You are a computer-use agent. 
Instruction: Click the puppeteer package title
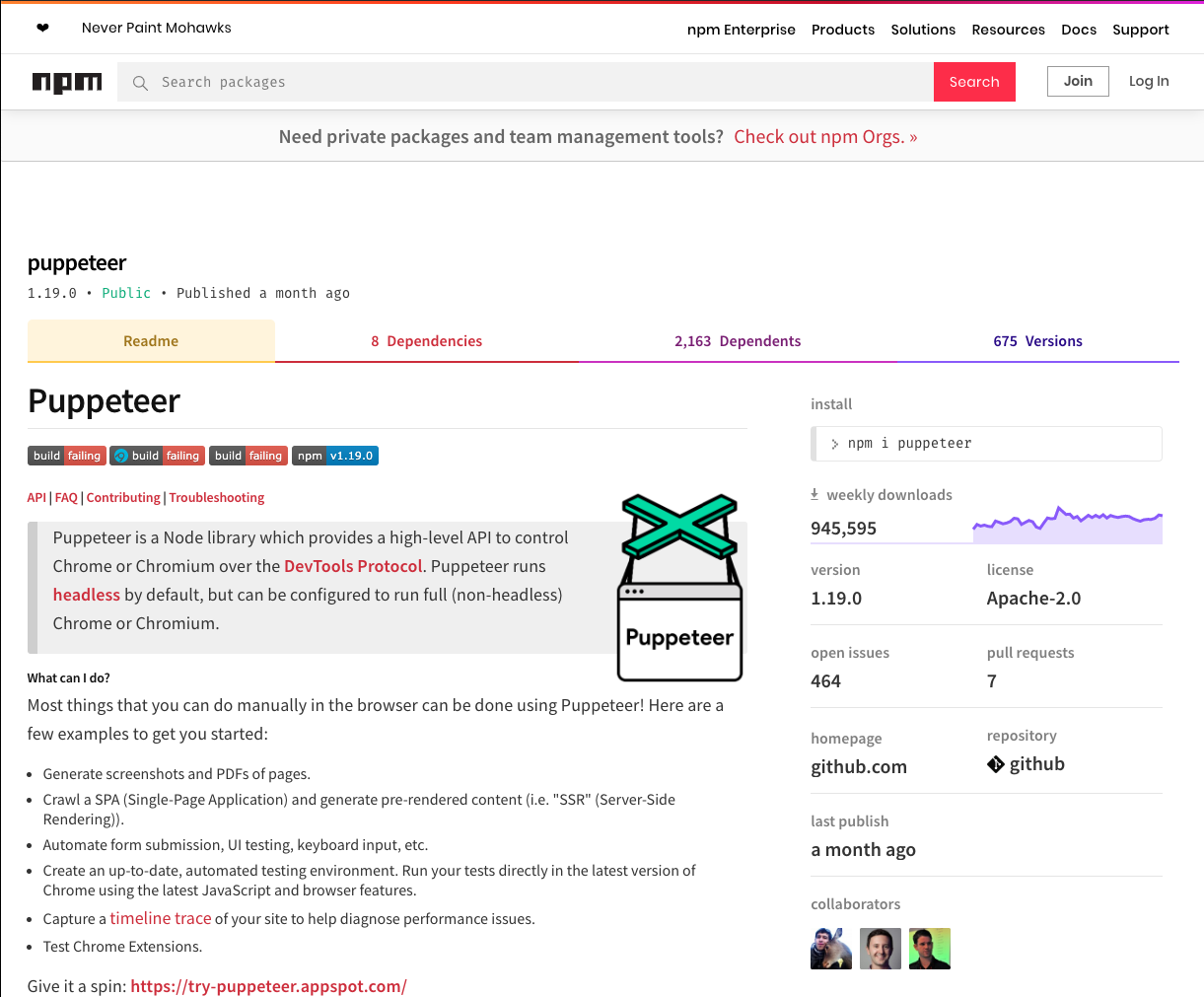coord(77,263)
